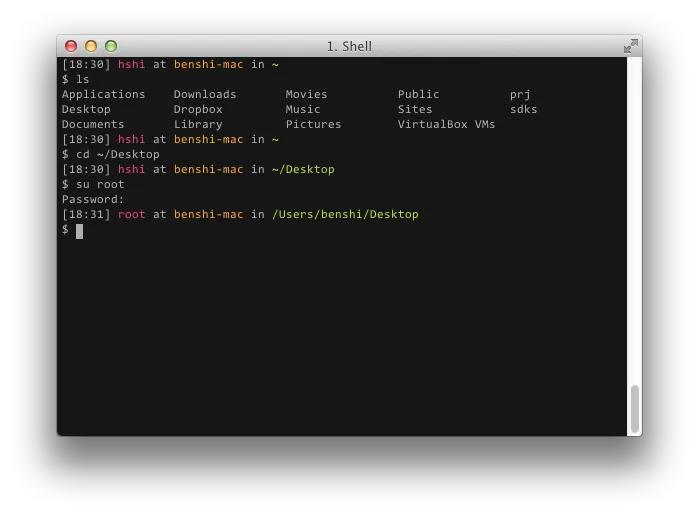Click the fullscreen arrows icon in title bar

click(x=630, y=46)
